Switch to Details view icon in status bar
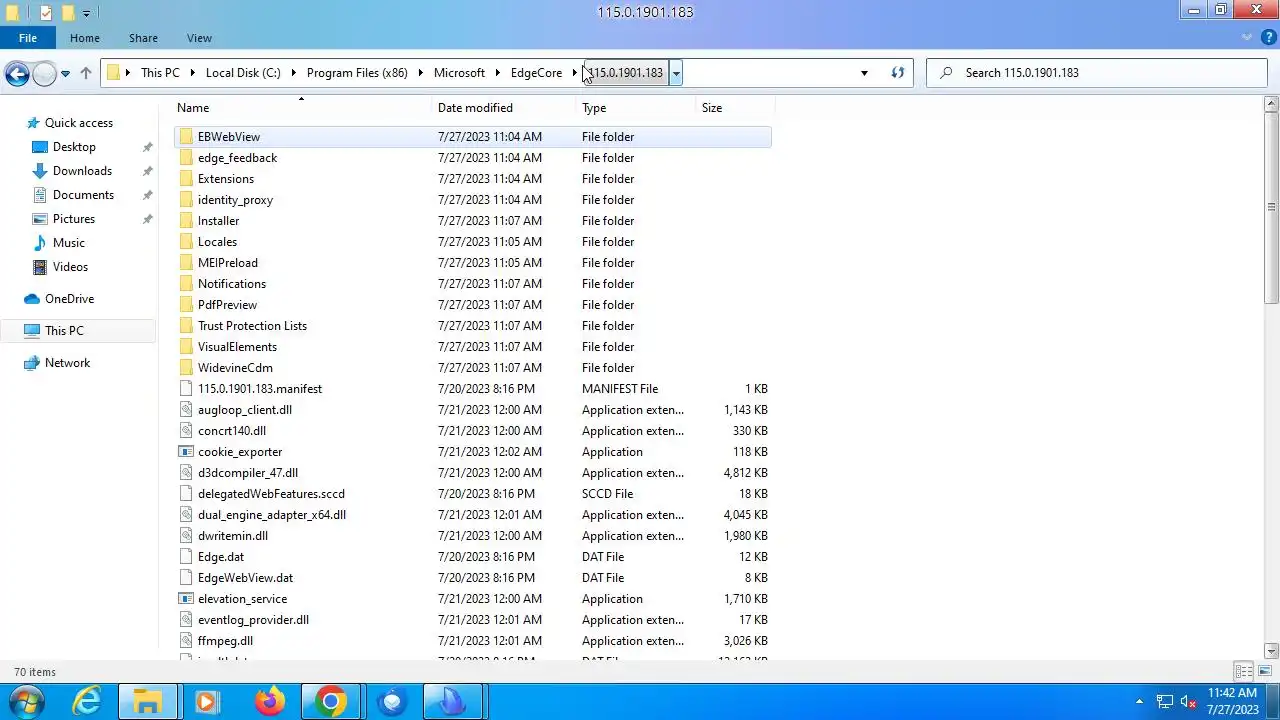Viewport: 1280px width, 720px height. click(1244, 672)
